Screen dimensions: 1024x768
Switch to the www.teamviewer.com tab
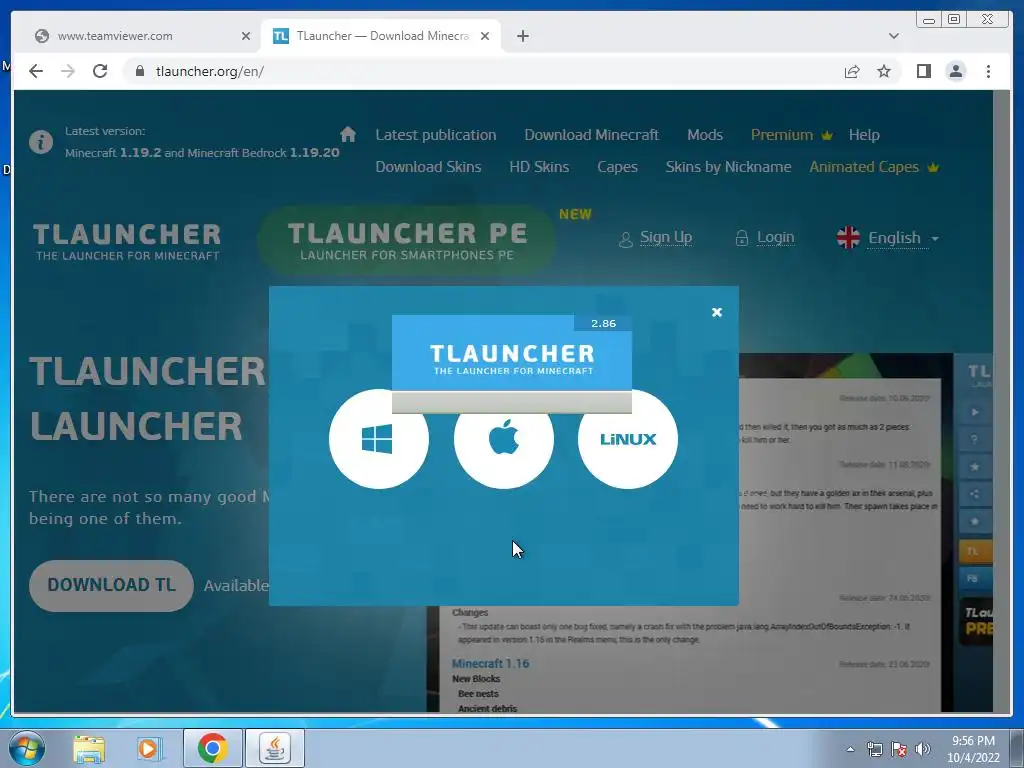click(x=134, y=36)
